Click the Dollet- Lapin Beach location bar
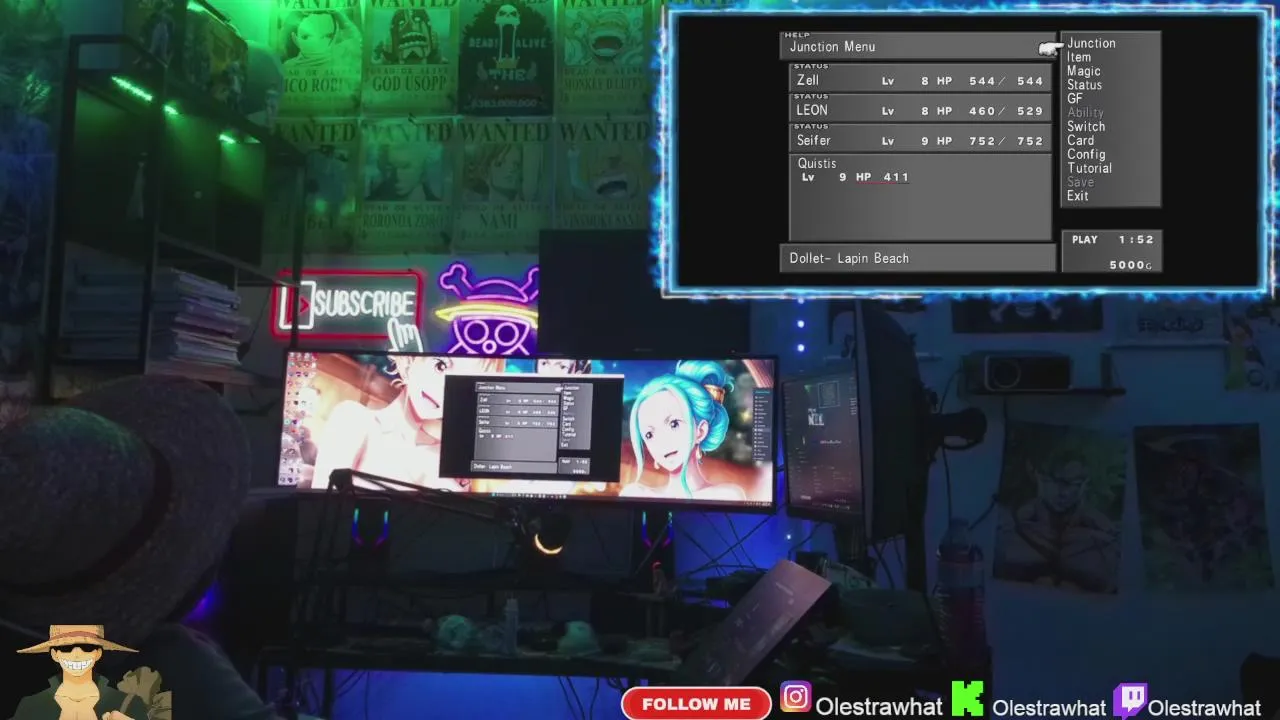The image size is (1280, 720). tap(917, 258)
